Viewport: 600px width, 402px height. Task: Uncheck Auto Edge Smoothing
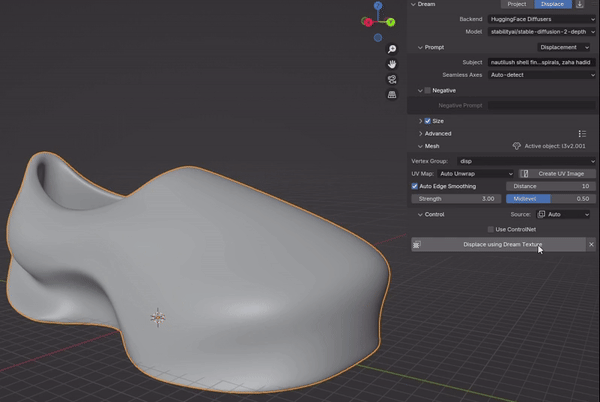416,186
